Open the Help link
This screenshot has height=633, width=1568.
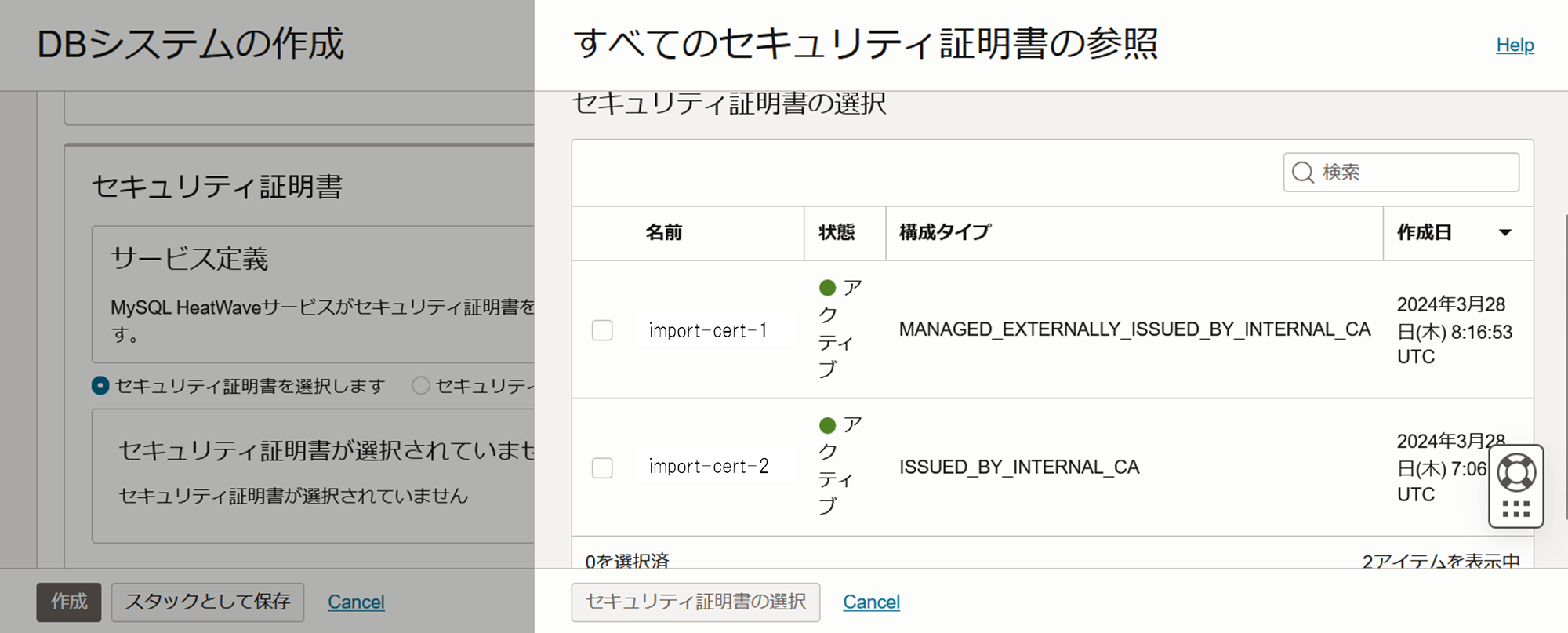[1515, 45]
